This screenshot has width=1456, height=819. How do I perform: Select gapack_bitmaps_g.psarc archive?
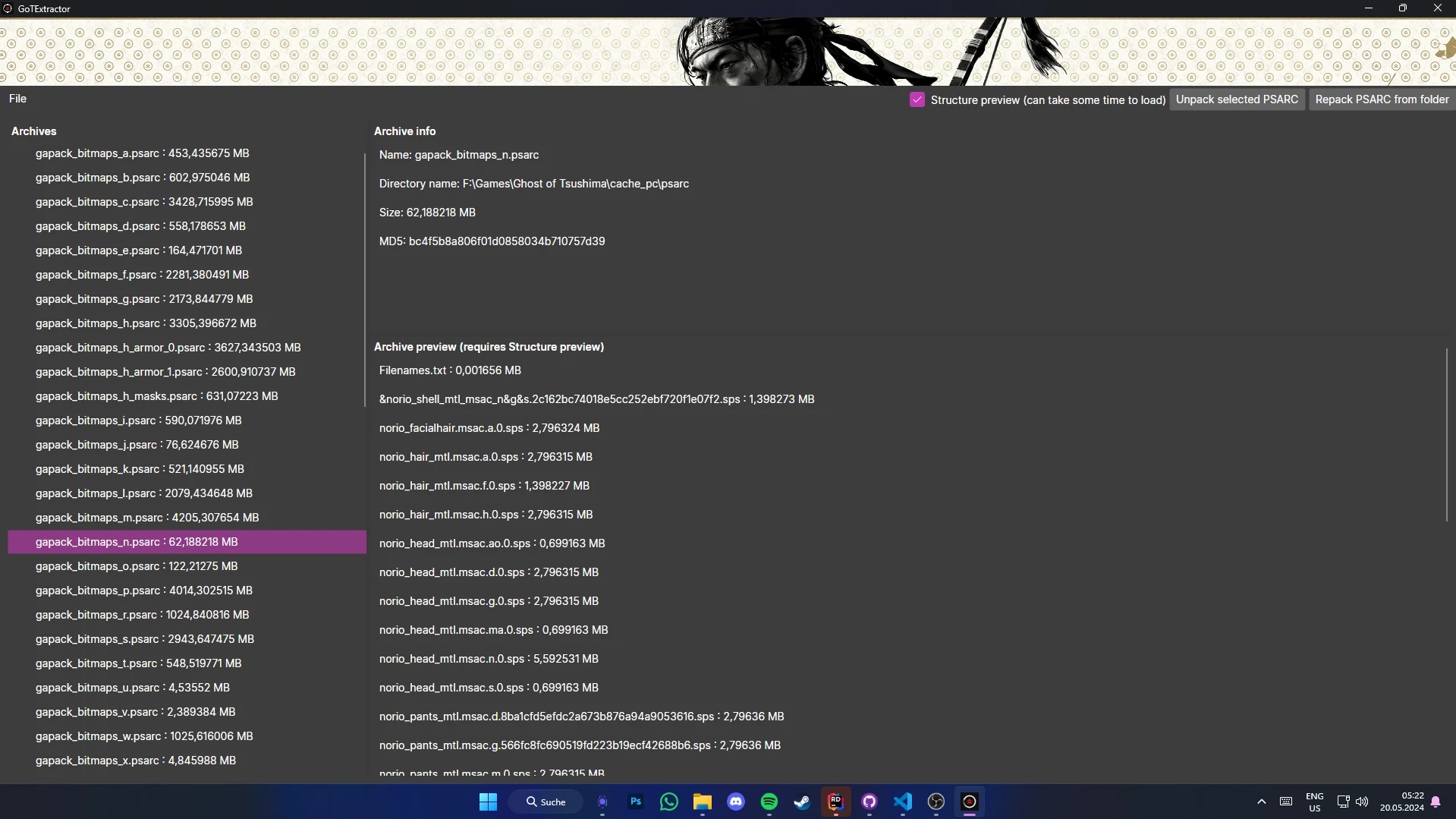[x=187, y=299]
